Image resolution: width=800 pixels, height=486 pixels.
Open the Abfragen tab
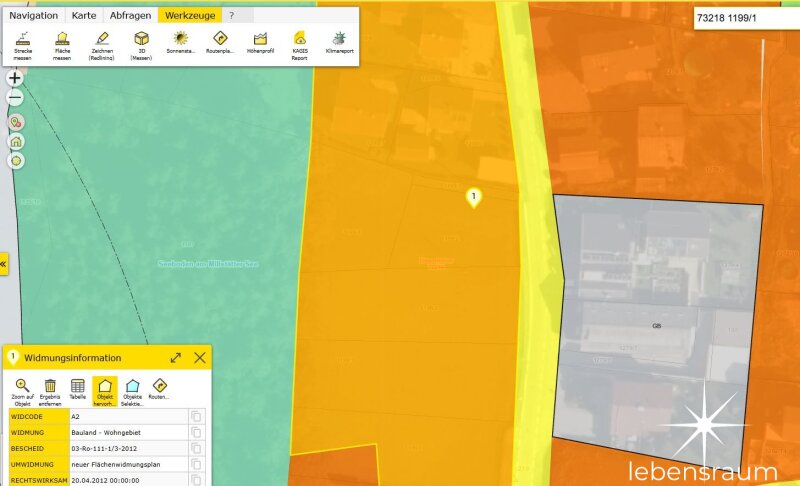[130, 16]
